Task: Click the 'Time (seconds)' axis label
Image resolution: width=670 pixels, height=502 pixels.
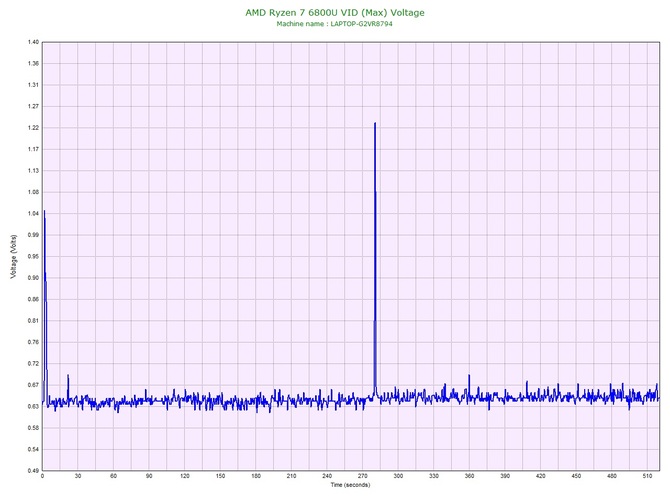Action: (x=350, y=485)
